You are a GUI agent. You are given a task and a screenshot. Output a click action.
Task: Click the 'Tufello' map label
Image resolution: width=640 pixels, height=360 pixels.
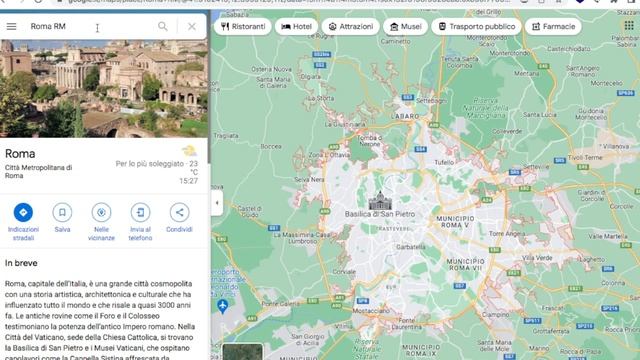pyautogui.click(x=444, y=162)
